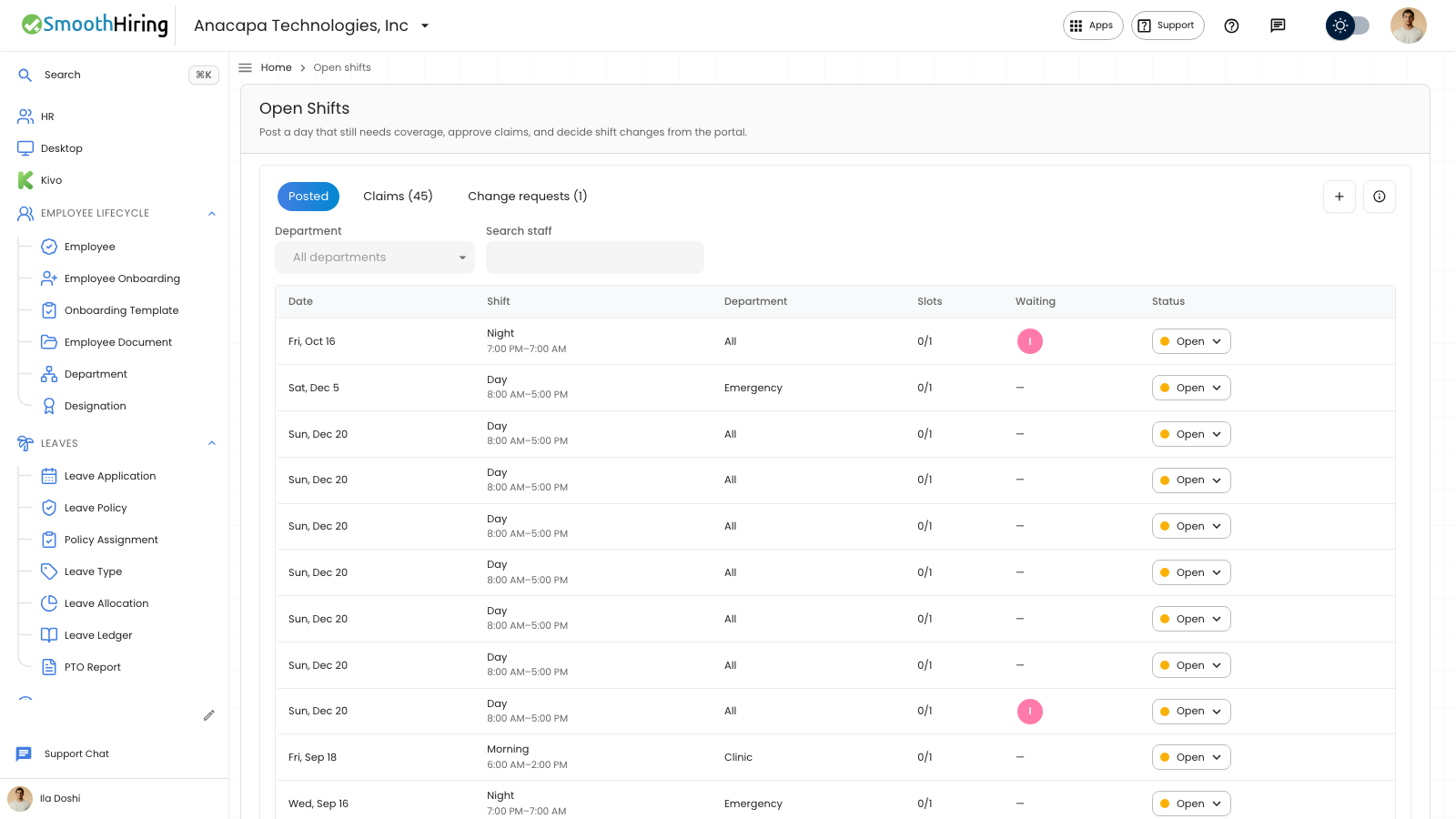Open the company switcher dropdown arrow
This screenshot has width=1456, height=819.
pyautogui.click(x=425, y=25)
